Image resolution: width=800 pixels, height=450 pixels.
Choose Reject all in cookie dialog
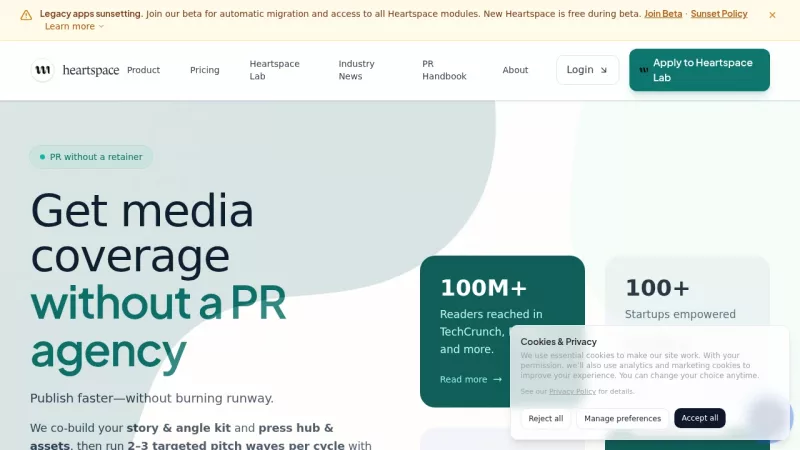545,418
